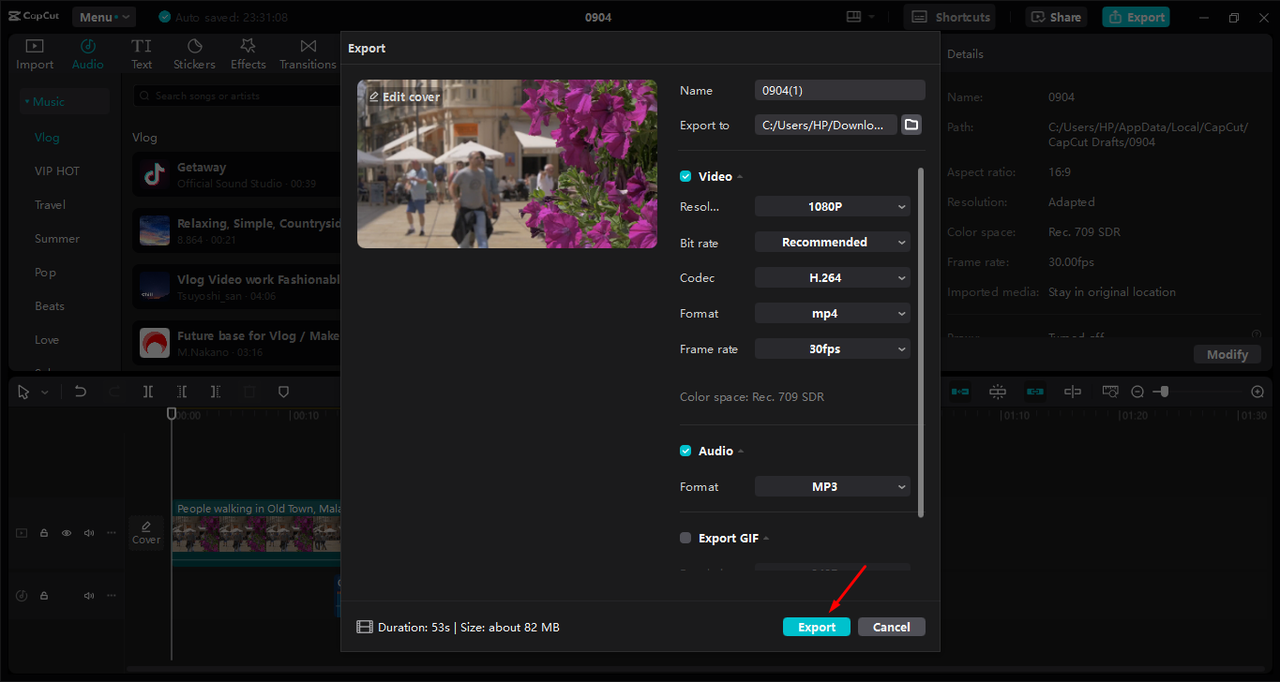Uncheck the Video export checkbox

pyautogui.click(x=686, y=176)
